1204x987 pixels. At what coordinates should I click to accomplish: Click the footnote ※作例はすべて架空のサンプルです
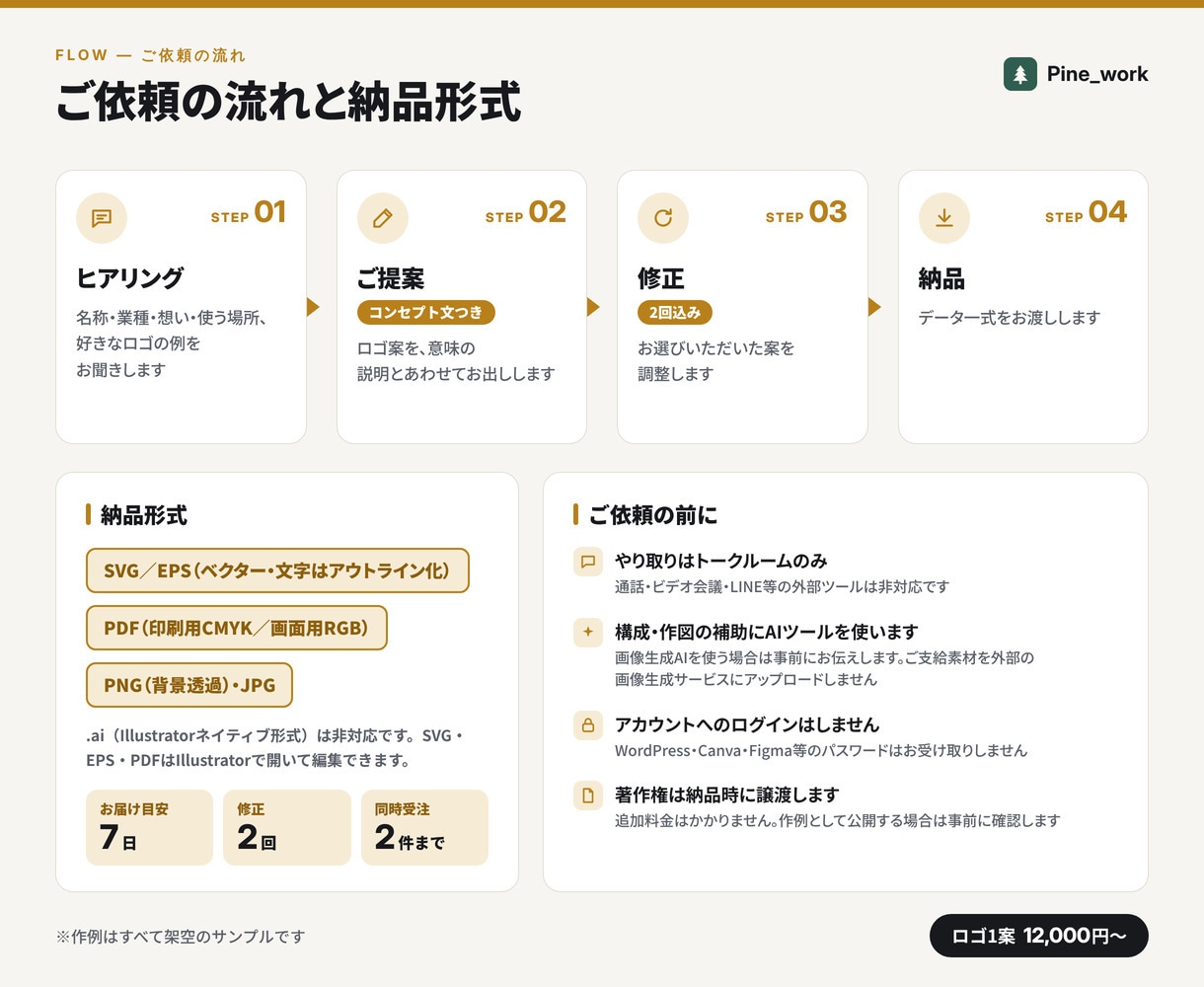[181, 936]
